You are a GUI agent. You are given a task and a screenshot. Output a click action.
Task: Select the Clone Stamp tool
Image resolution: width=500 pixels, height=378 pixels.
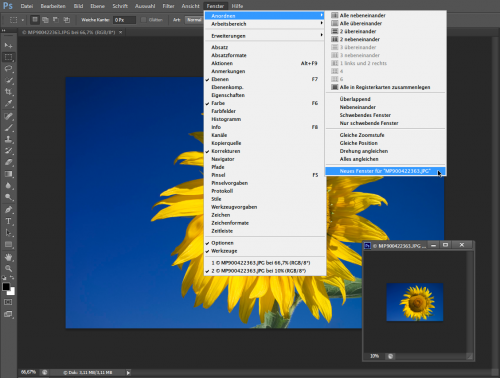tap(8, 139)
